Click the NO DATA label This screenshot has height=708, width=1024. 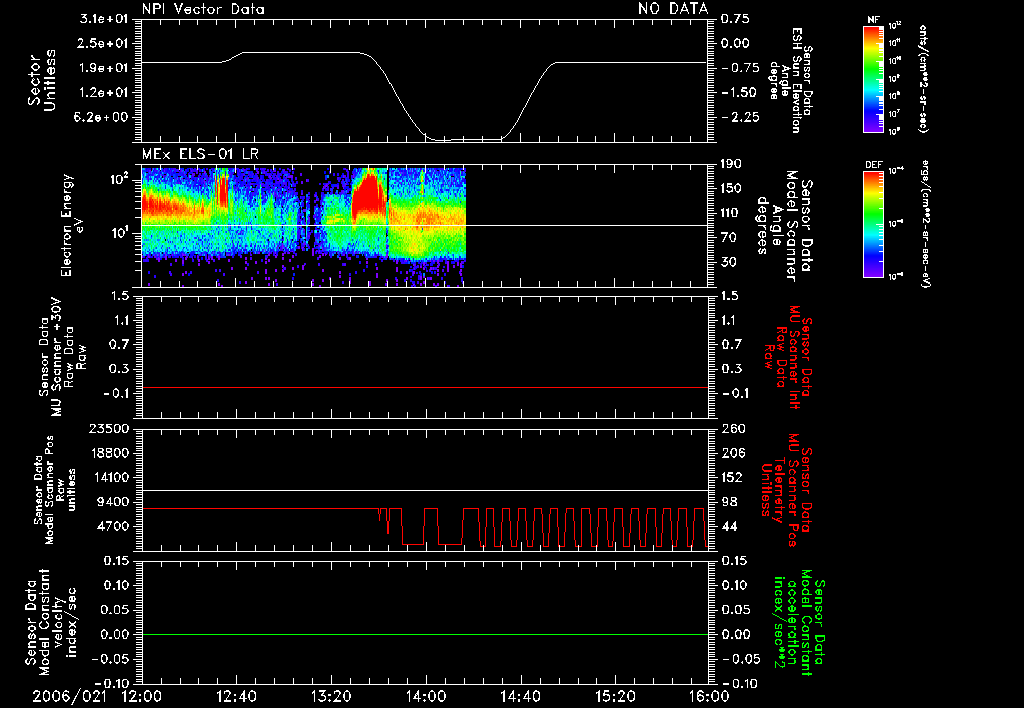click(673, 8)
